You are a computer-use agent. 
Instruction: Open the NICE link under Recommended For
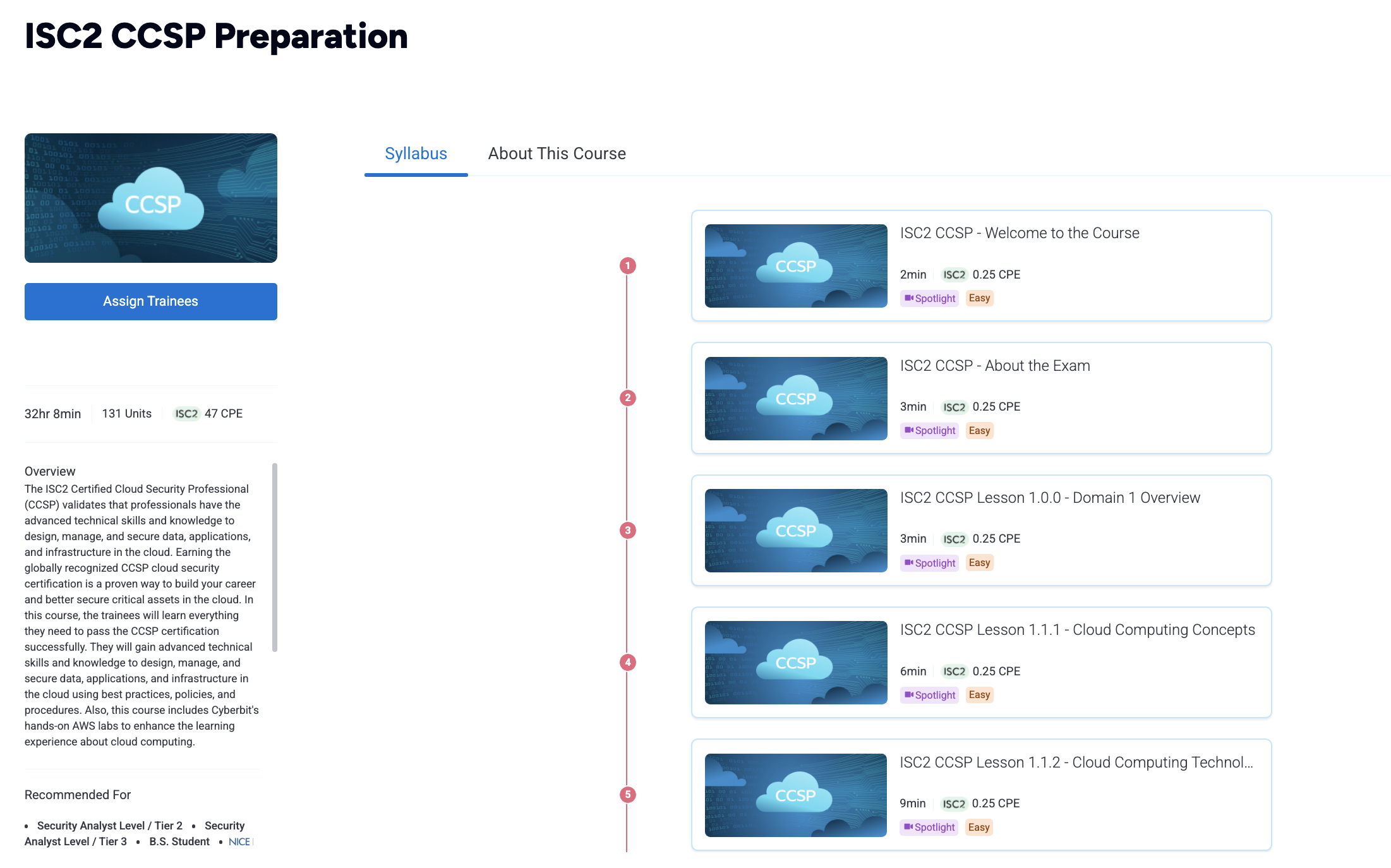coord(239,841)
